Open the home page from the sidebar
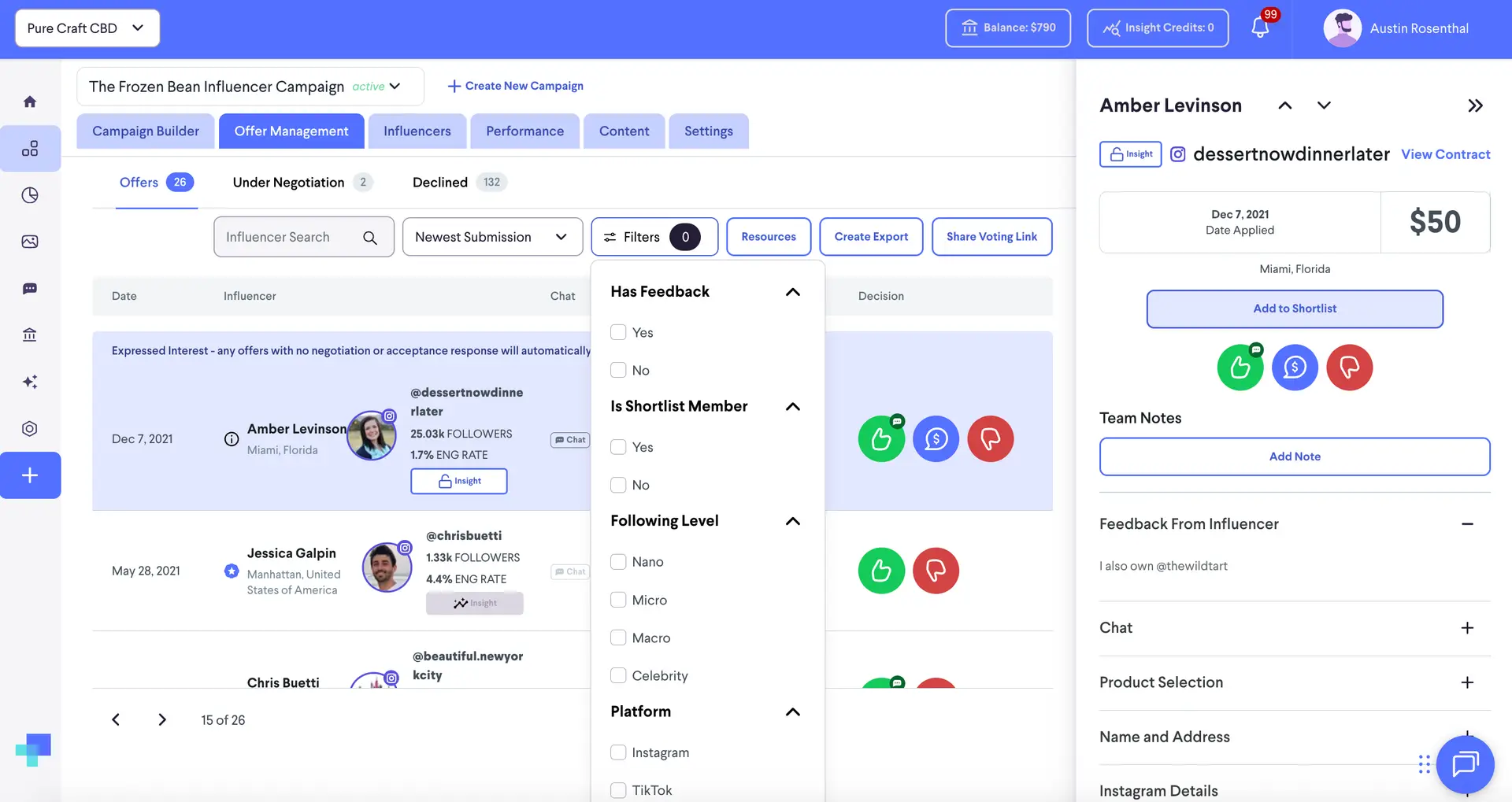The image size is (1512, 802). point(30,101)
